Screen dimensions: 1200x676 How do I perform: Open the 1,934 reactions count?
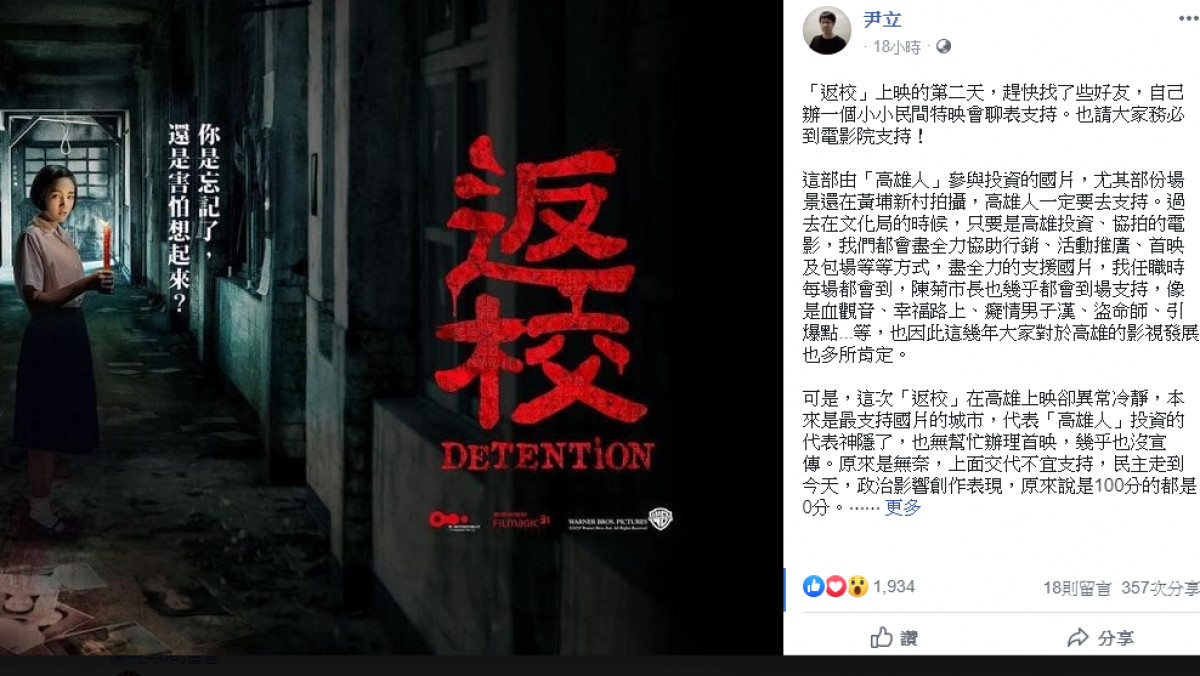[x=894, y=587]
